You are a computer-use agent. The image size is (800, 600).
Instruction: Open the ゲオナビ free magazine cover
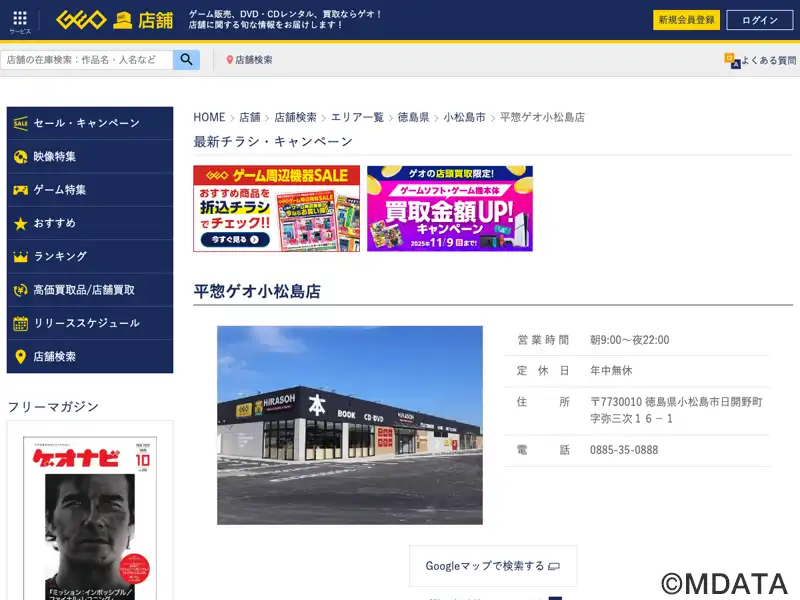pos(90,518)
